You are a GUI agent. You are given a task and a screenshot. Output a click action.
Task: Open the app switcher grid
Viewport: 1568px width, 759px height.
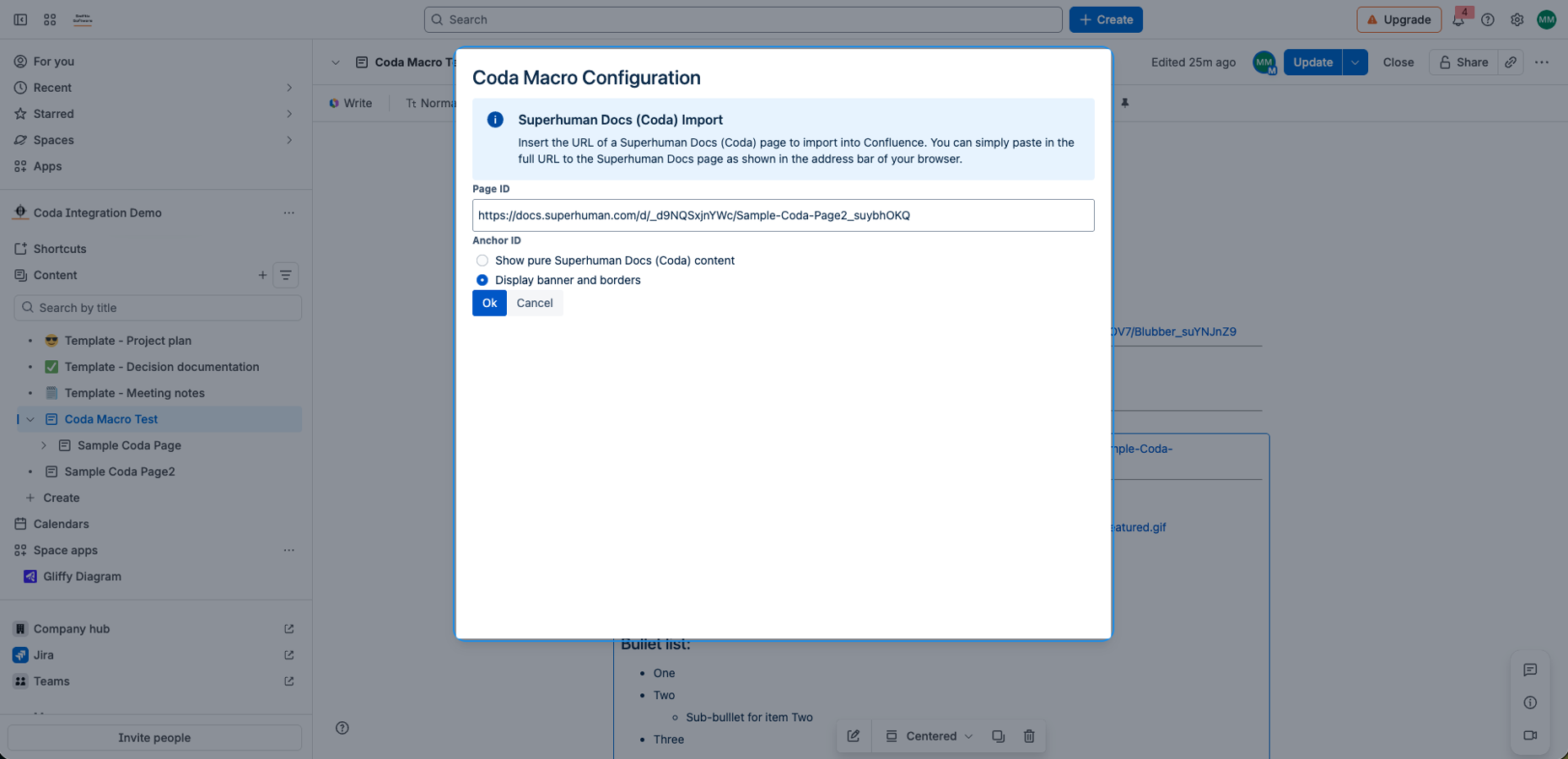(50, 19)
